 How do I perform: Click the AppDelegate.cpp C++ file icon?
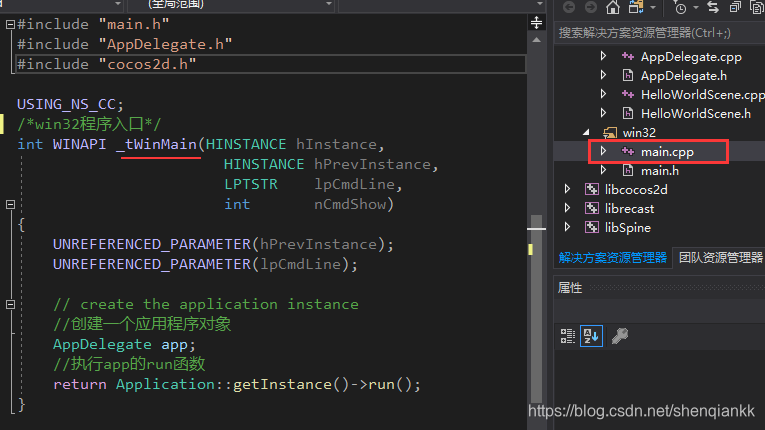pos(627,57)
